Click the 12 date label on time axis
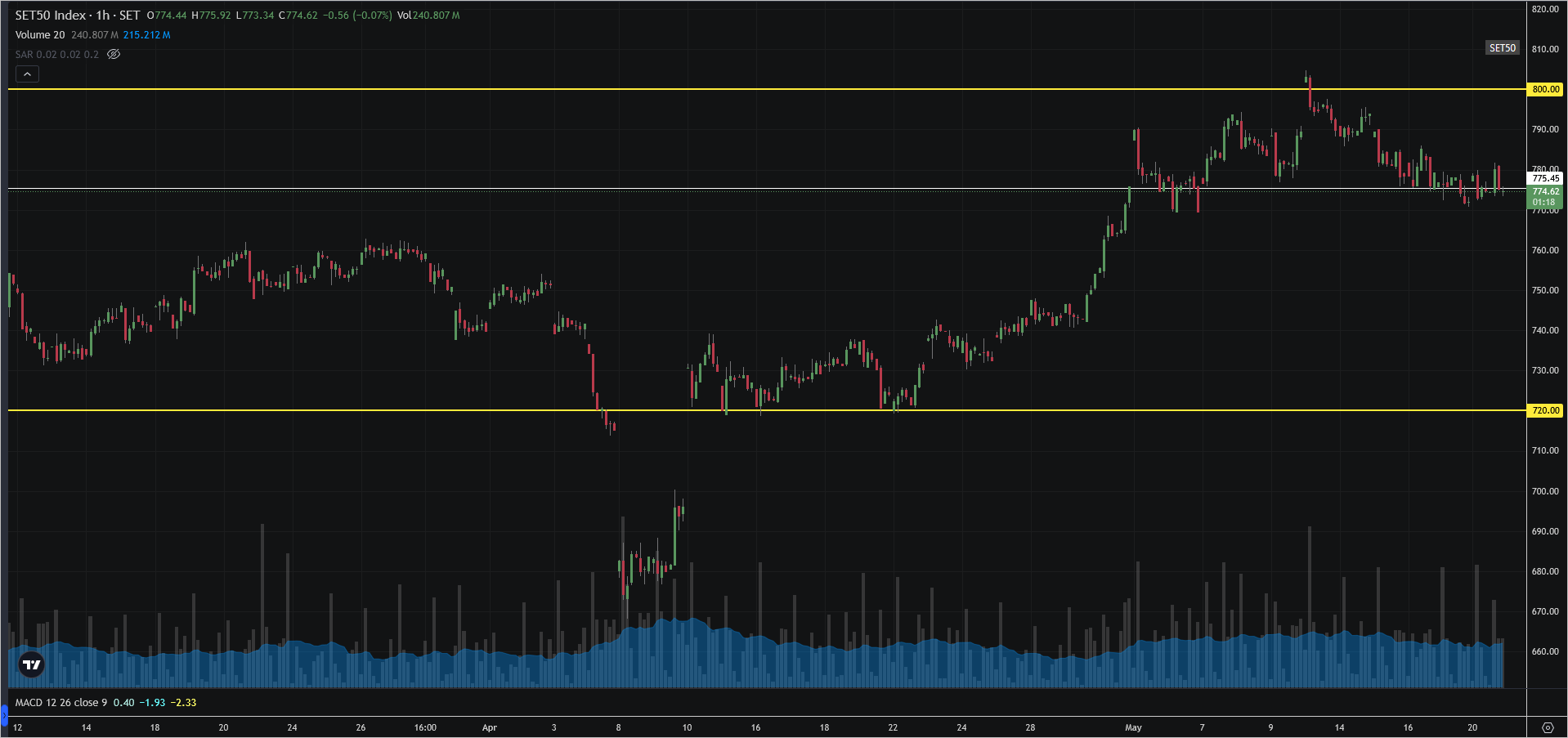 [x=18, y=727]
